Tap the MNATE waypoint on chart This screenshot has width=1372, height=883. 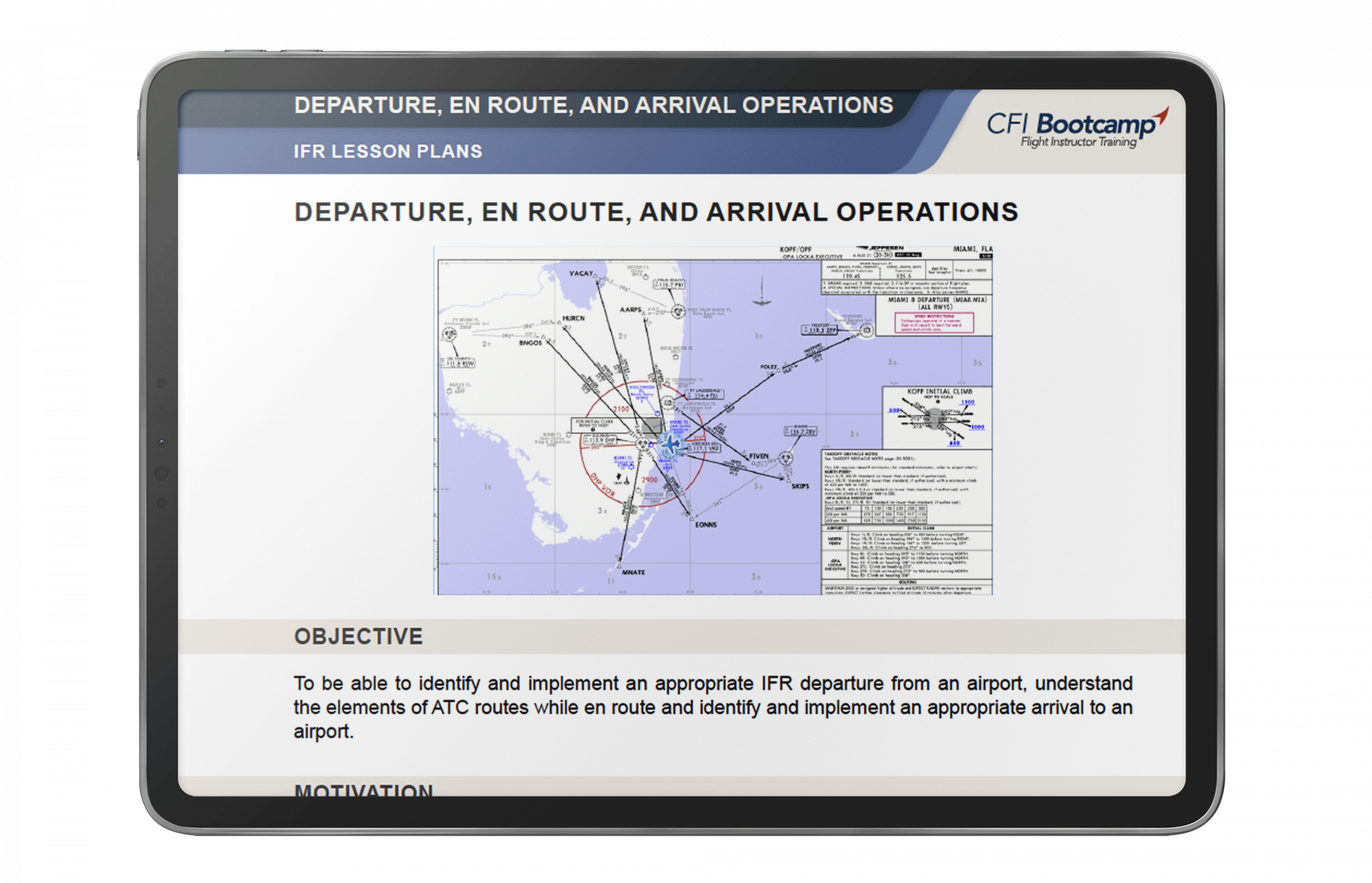(619, 566)
